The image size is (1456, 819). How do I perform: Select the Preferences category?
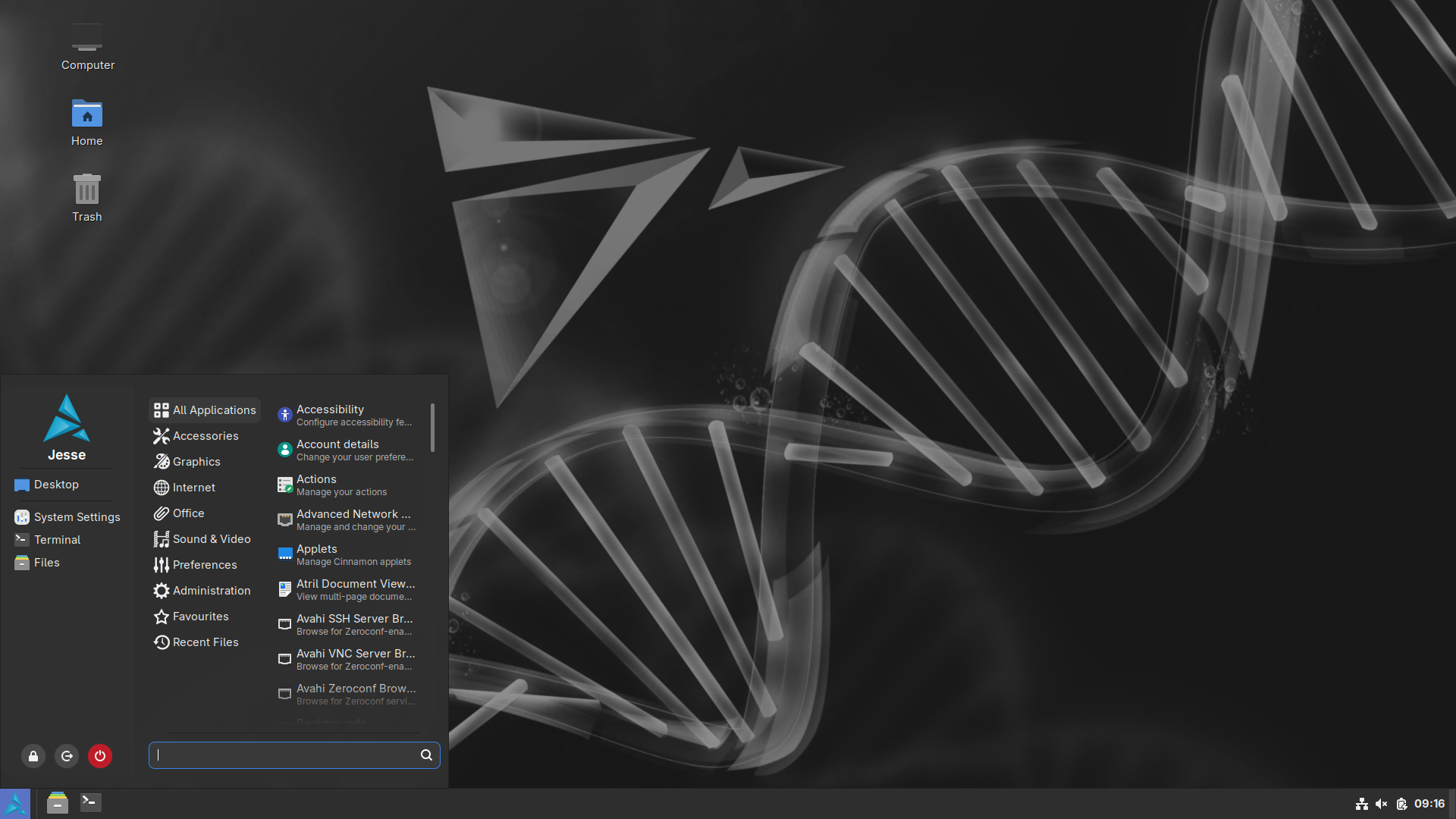[x=205, y=565]
